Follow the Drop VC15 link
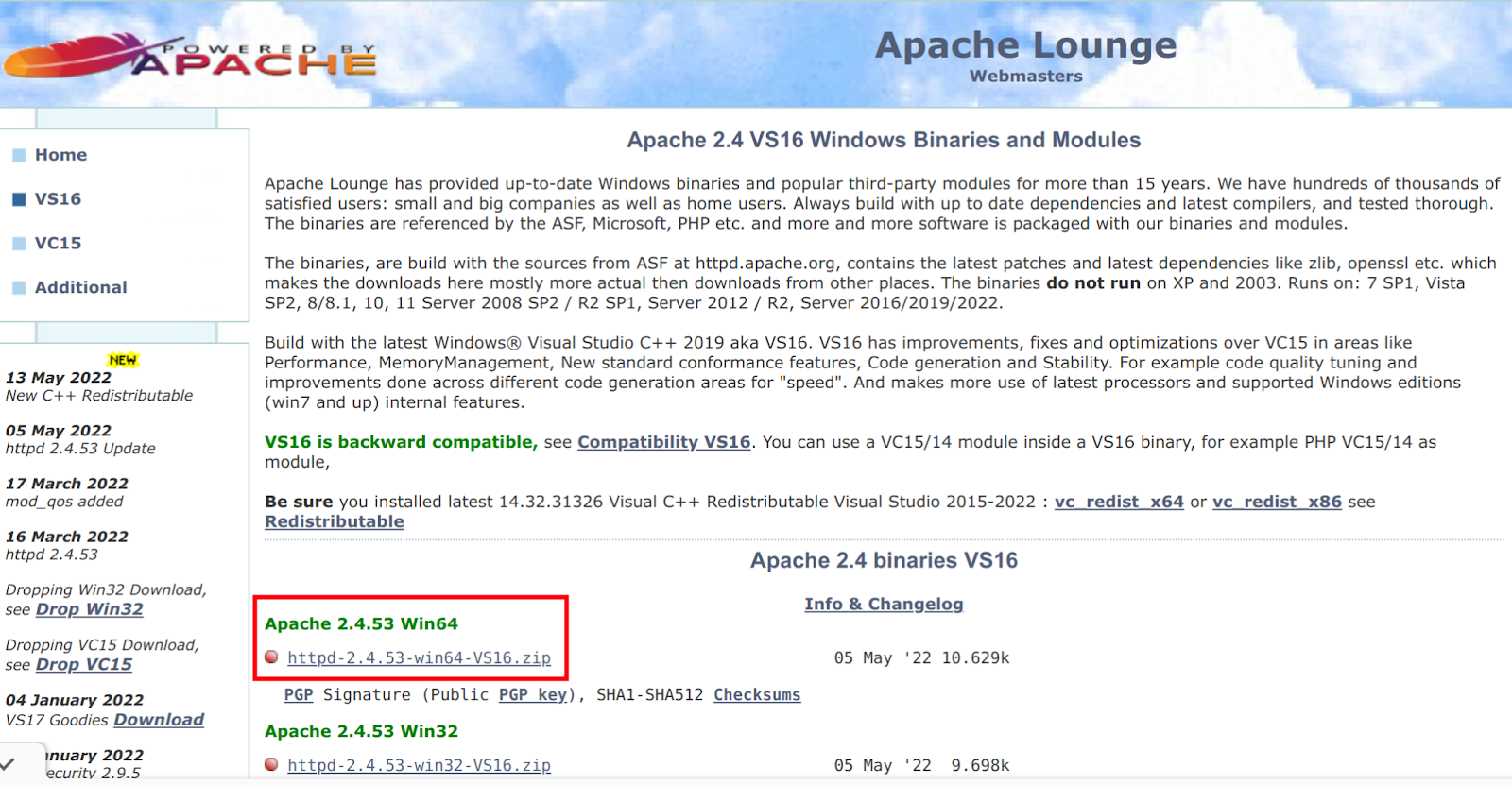 click(x=83, y=664)
